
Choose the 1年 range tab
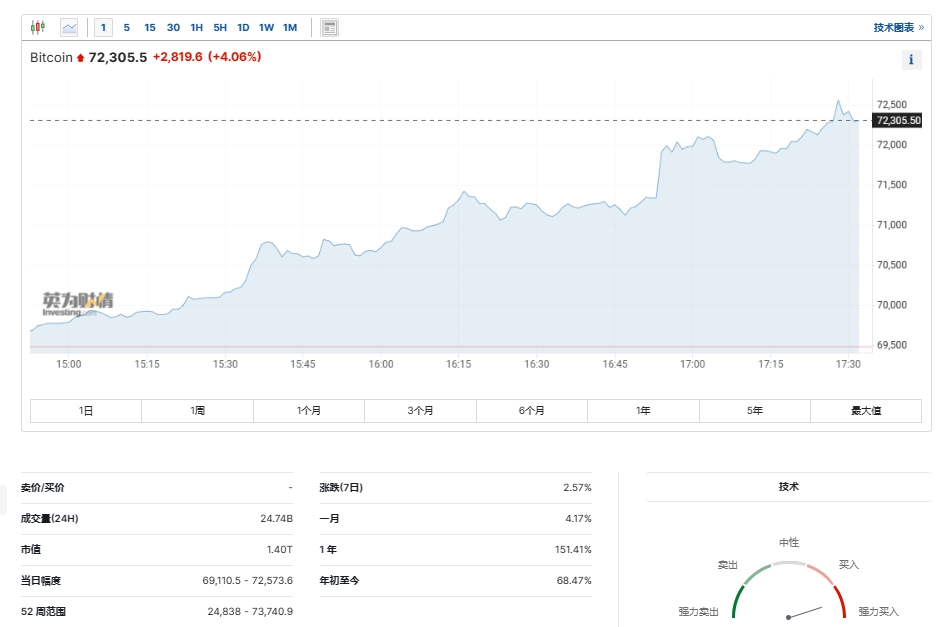click(643, 411)
